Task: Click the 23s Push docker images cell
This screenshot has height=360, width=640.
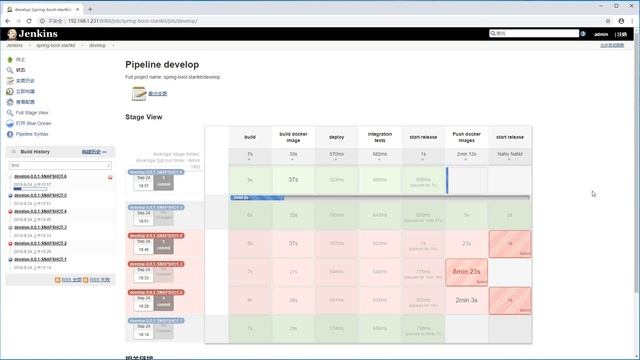Action: [467, 243]
